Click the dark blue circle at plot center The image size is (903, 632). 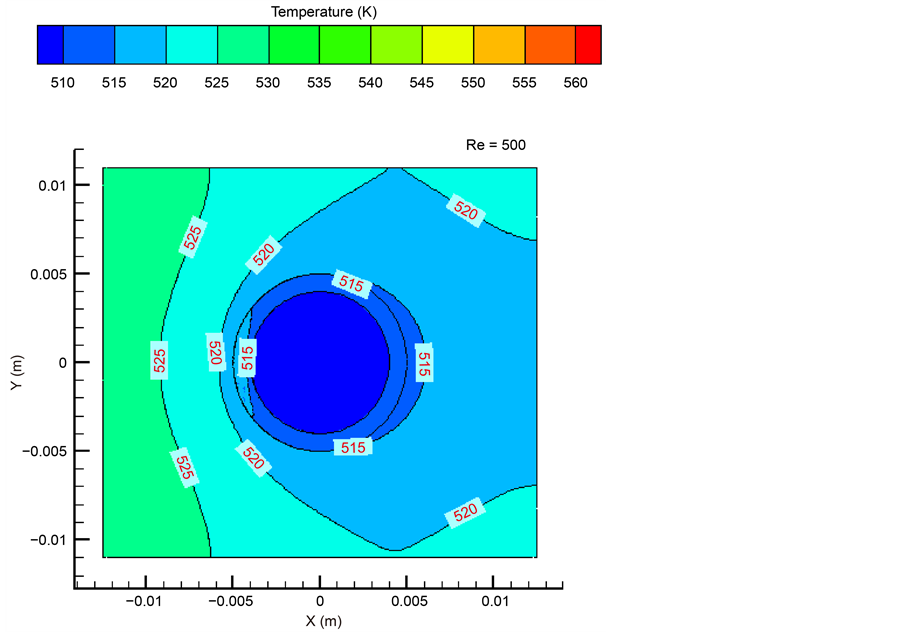(x=320, y=362)
